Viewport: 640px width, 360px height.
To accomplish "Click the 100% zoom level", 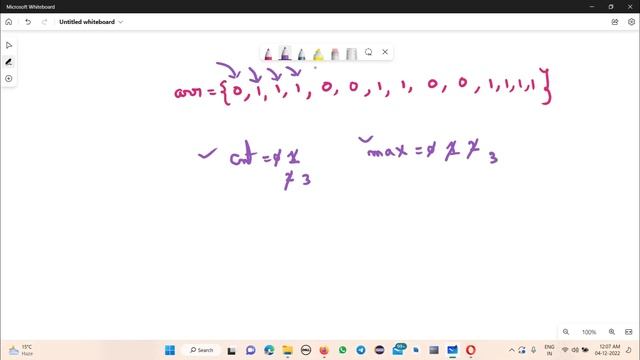I will click(x=589, y=332).
